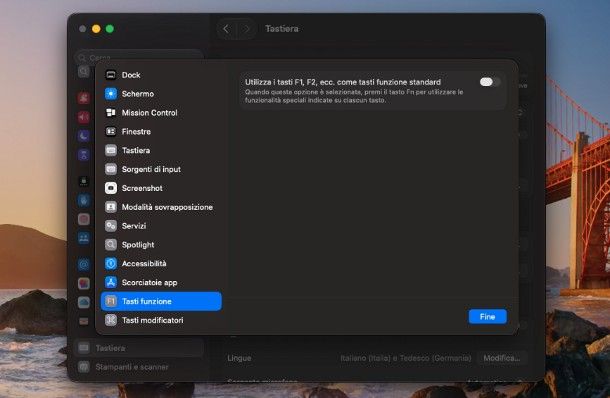The image size is (610, 398).
Task: Select the Schermo category
Action: coord(161,94)
